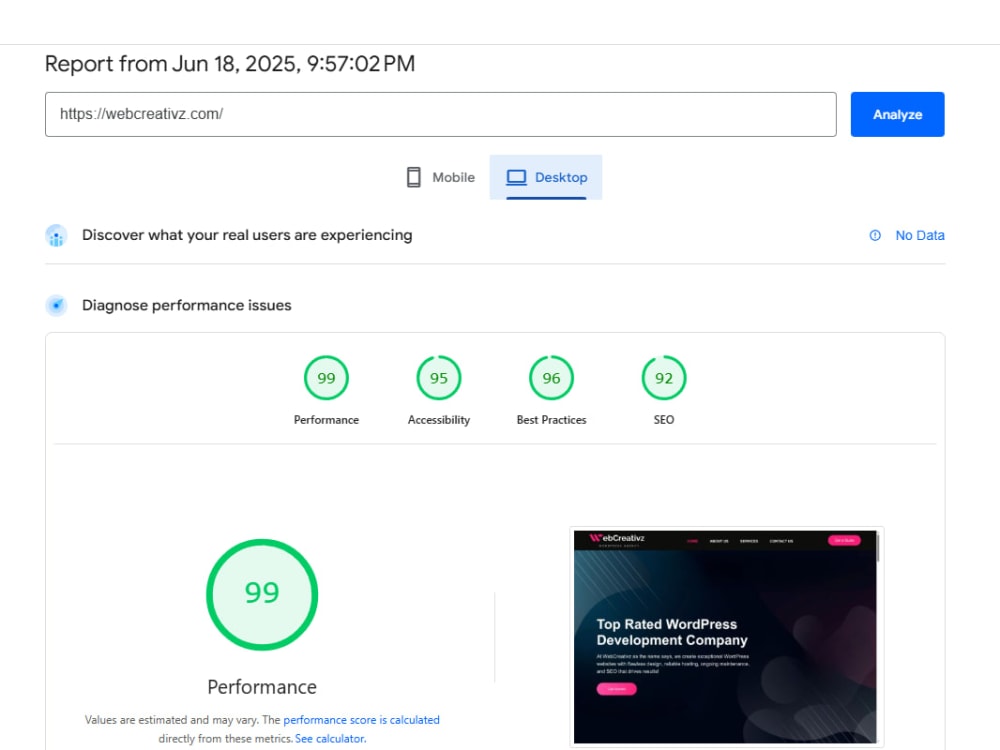This screenshot has height=750, width=1000.
Task: Click the WebCreativz site screenshot thumbnail
Action: [726, 636]
